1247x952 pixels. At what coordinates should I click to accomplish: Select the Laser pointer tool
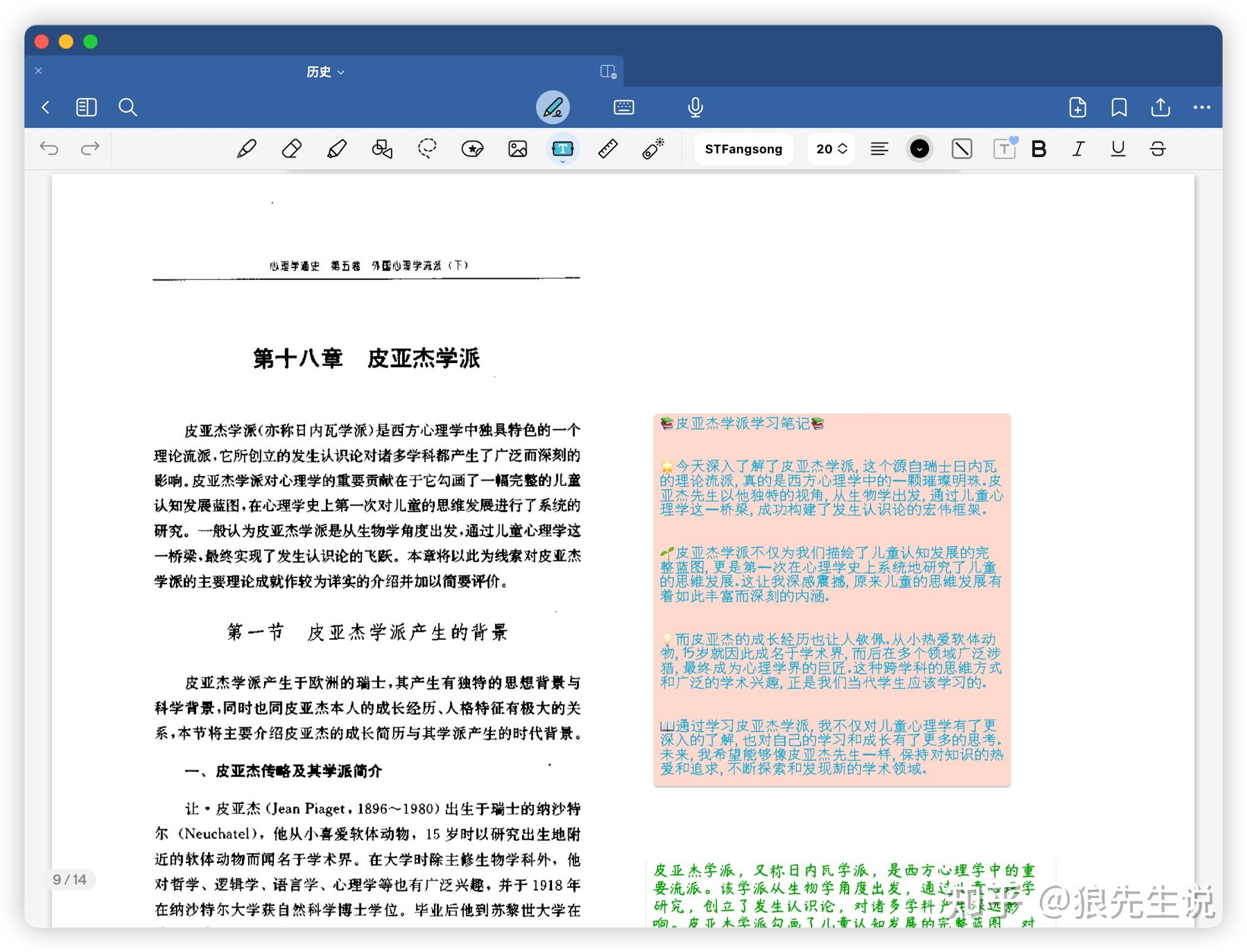[x=653, y=148]
